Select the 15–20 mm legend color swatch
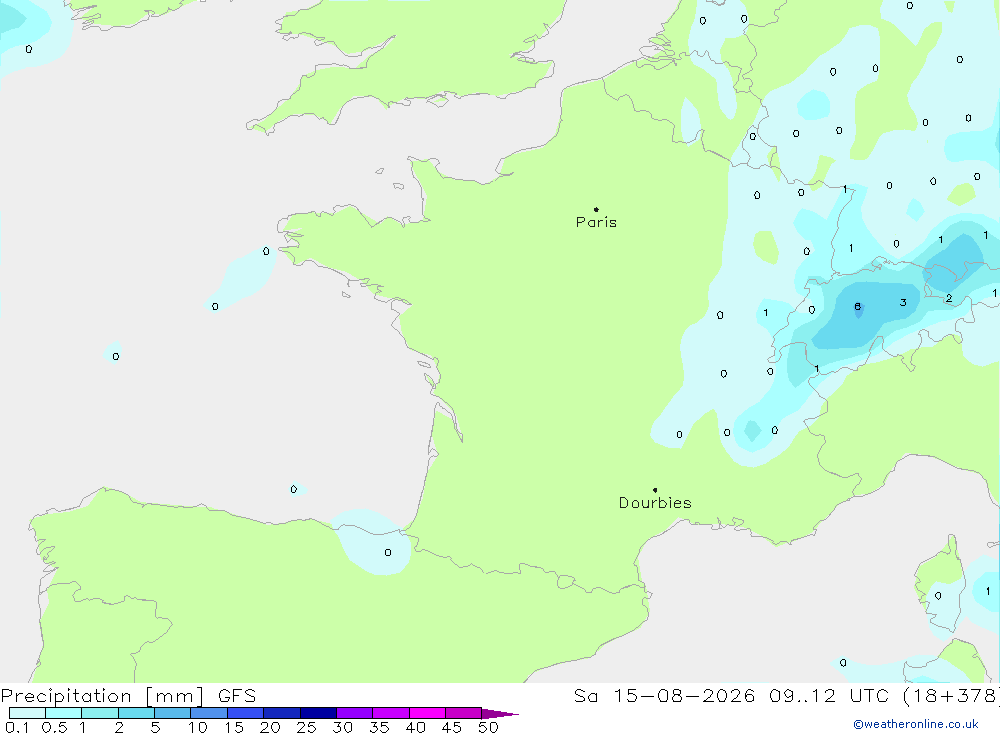1000x733 pixels. point(246,713)
